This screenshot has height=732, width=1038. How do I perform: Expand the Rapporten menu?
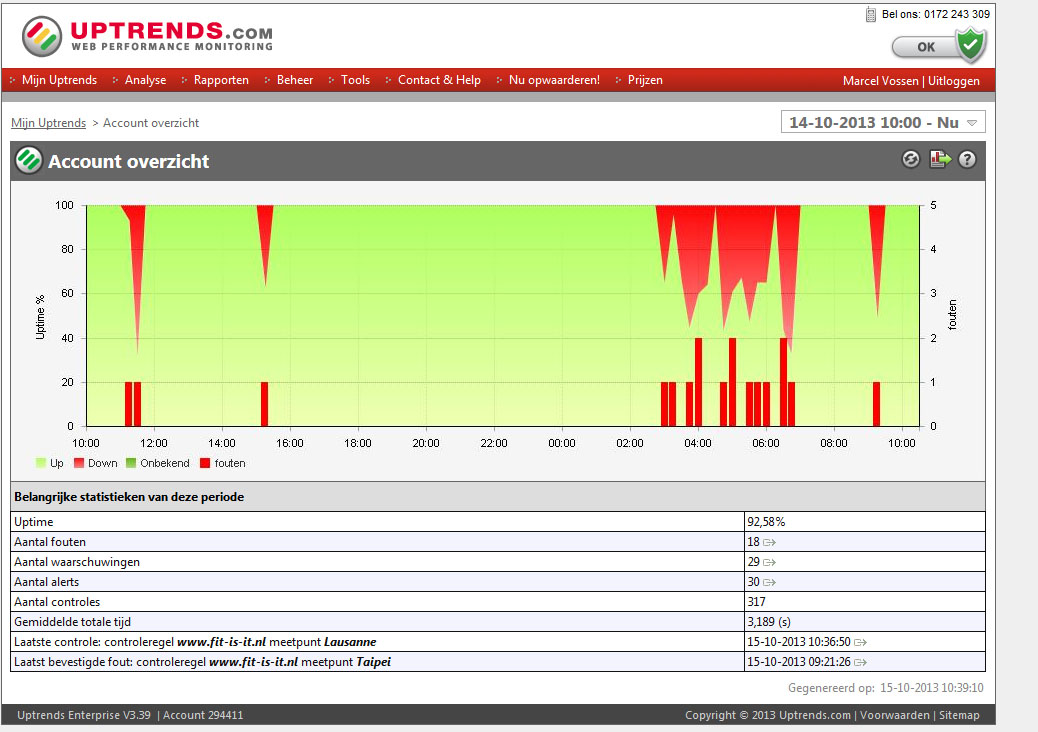tap(221, 80)
